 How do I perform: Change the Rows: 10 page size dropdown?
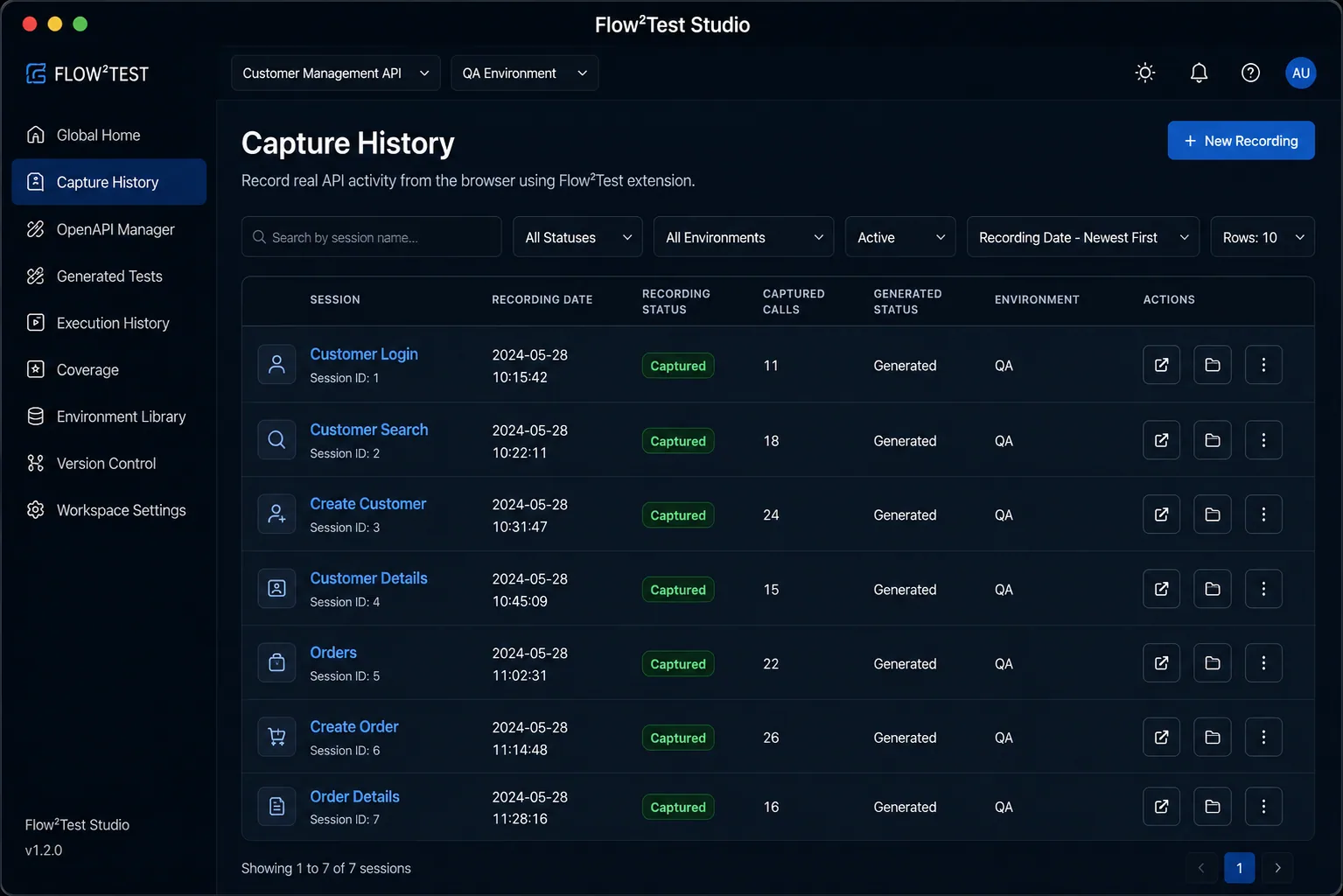click(1262, 237)
